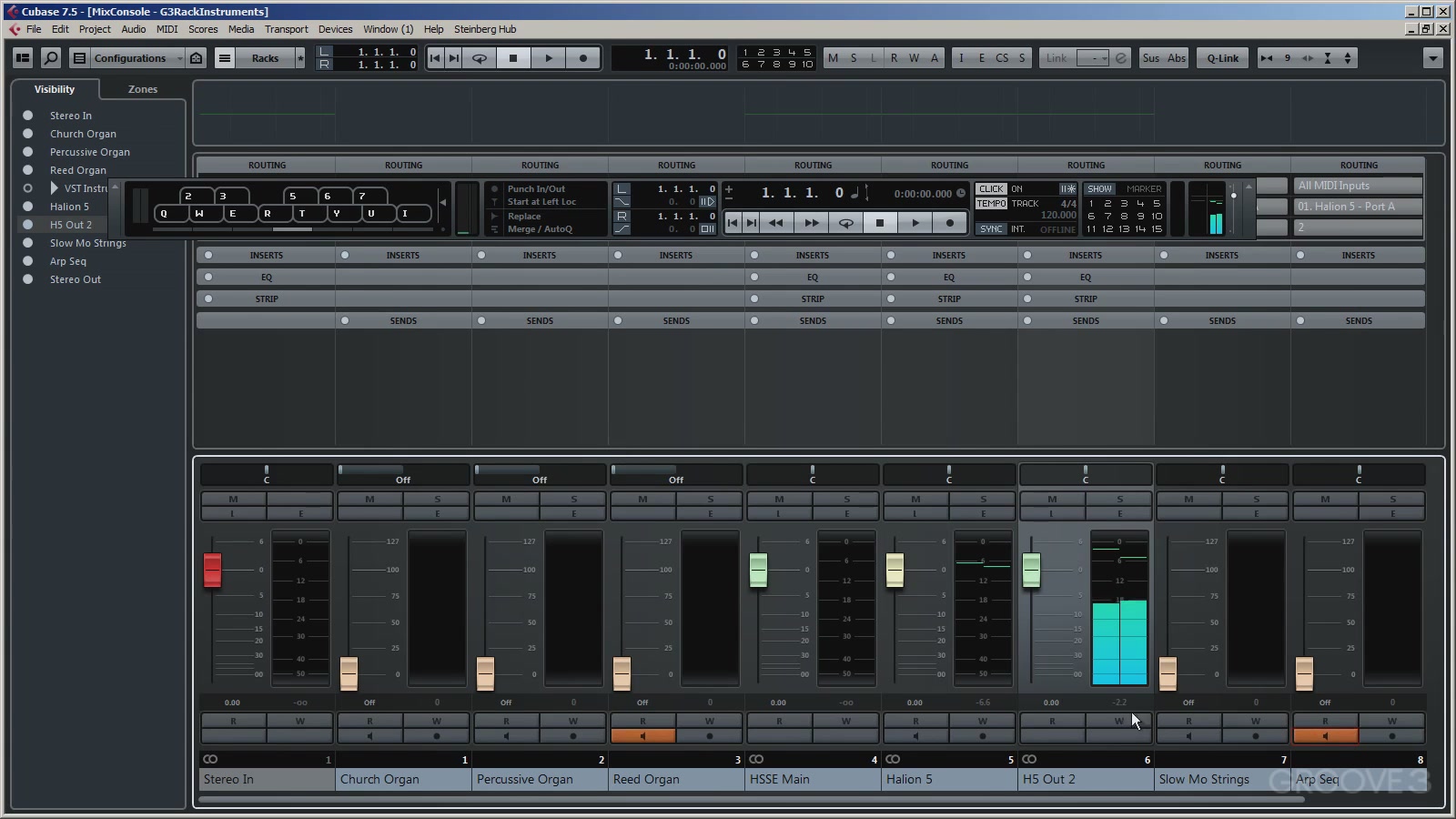This screenshot has width=1456, height=819.
Task: Toggle visibility of Stereo Out channel
Action: point(27,279)
